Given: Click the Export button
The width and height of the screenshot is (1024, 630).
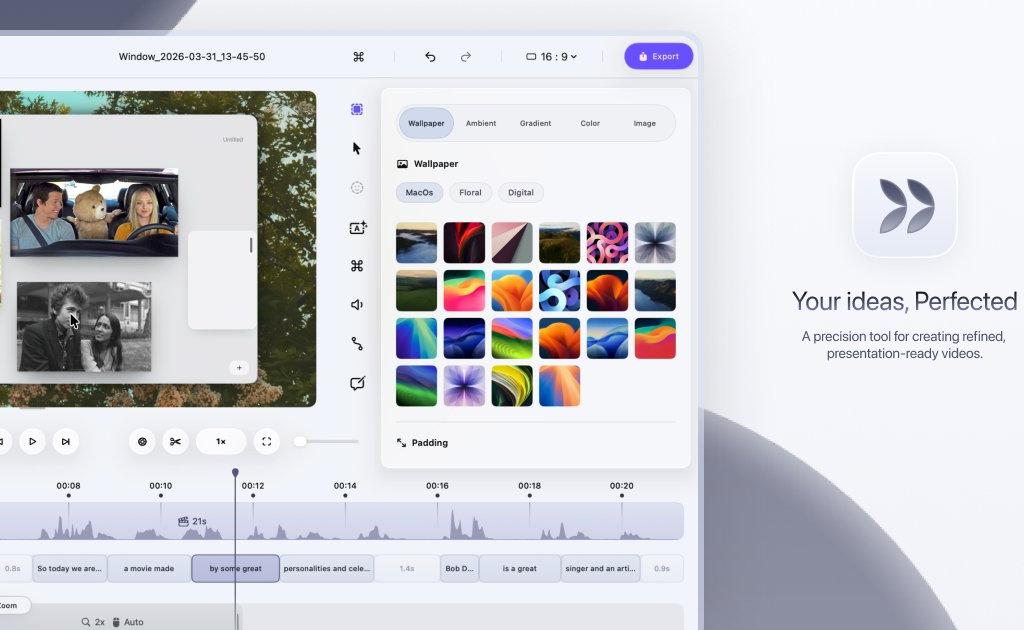Looking at the screenshot, I should (x=658, y=56).
